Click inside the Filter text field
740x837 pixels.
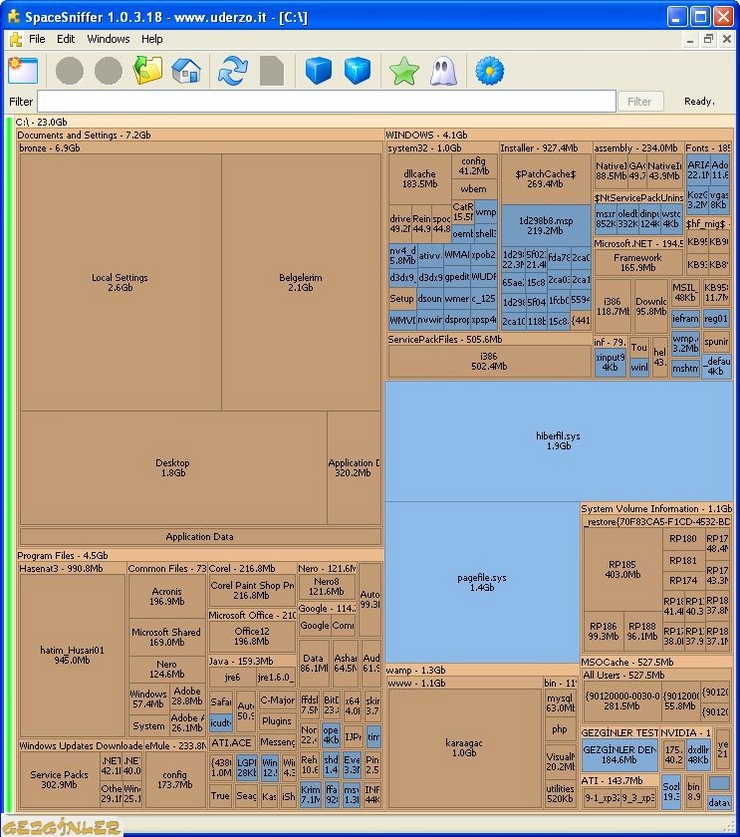(x=326, y=101)
